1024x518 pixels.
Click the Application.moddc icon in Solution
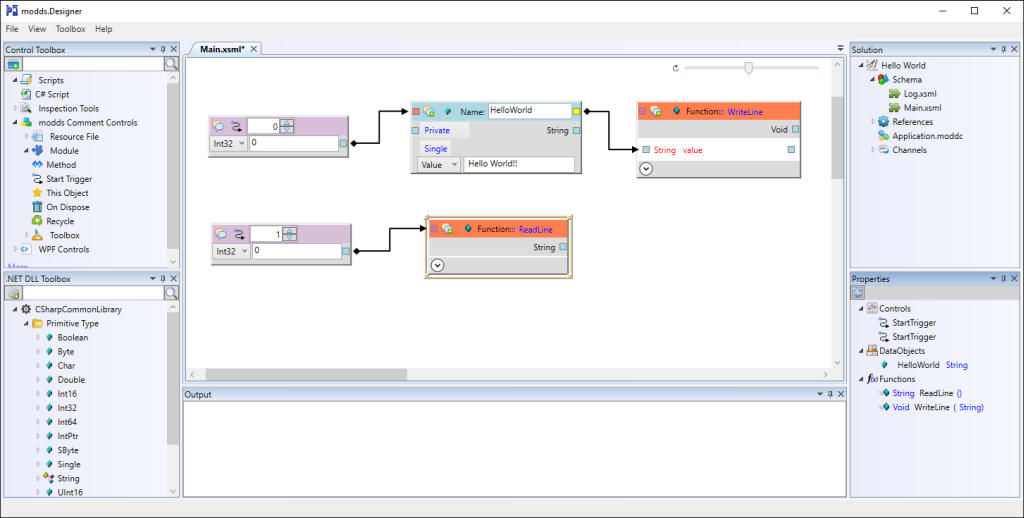[883, 136]
